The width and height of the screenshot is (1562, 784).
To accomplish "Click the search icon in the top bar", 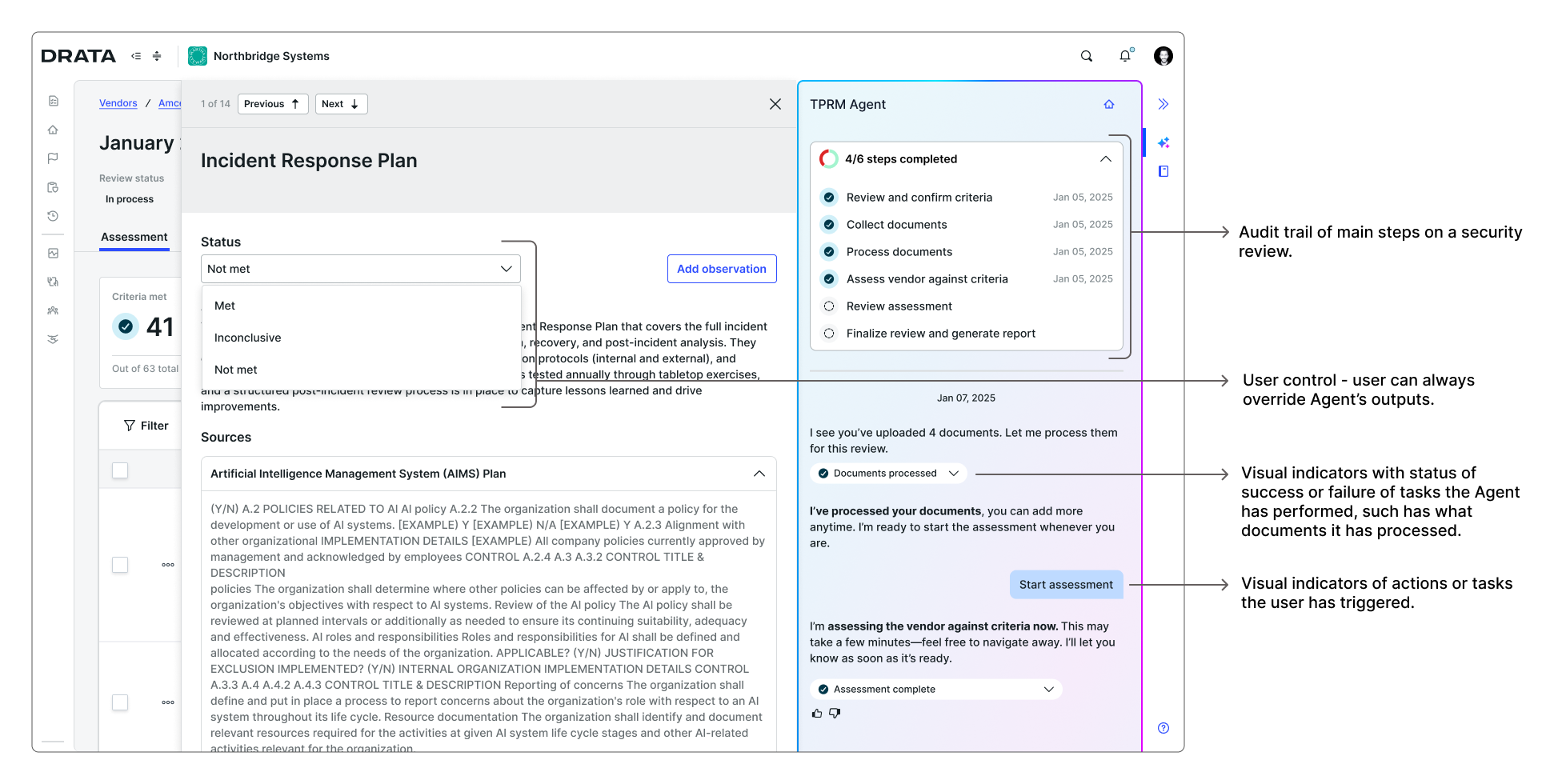I will click(x=1086, y=56).
